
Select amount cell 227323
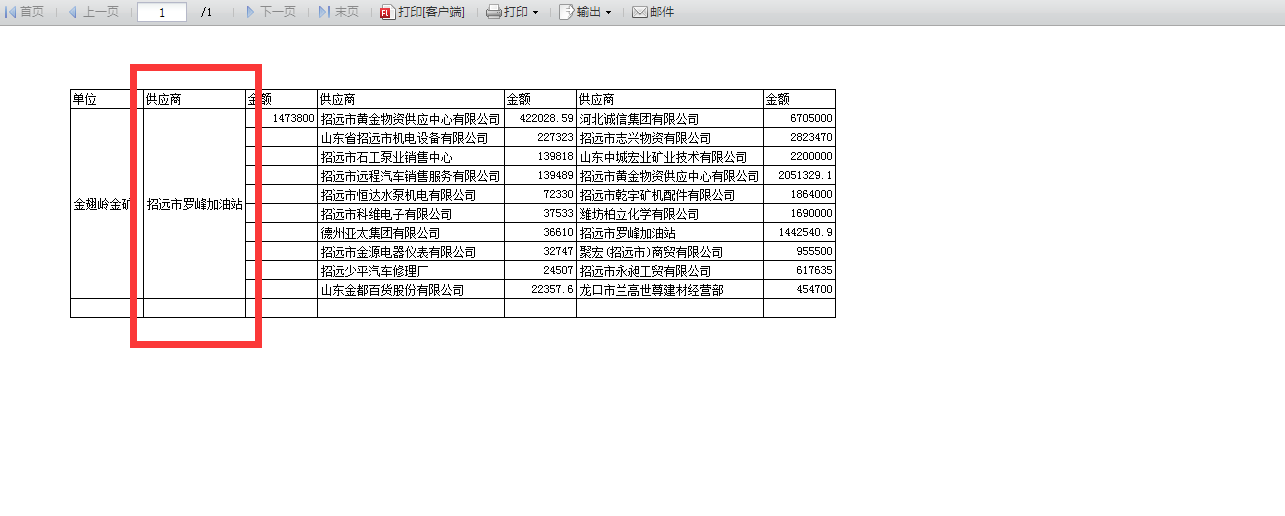540,137
